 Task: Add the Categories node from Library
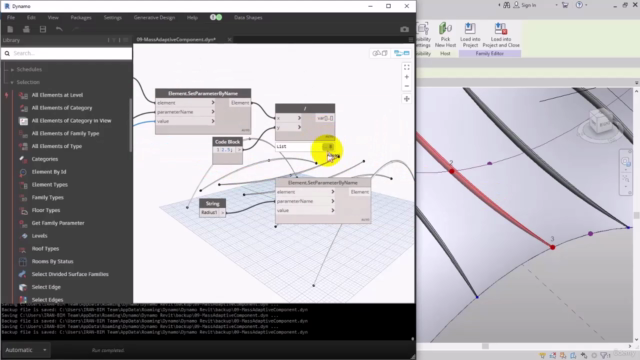pyautogui.click(x=45, y=159)
